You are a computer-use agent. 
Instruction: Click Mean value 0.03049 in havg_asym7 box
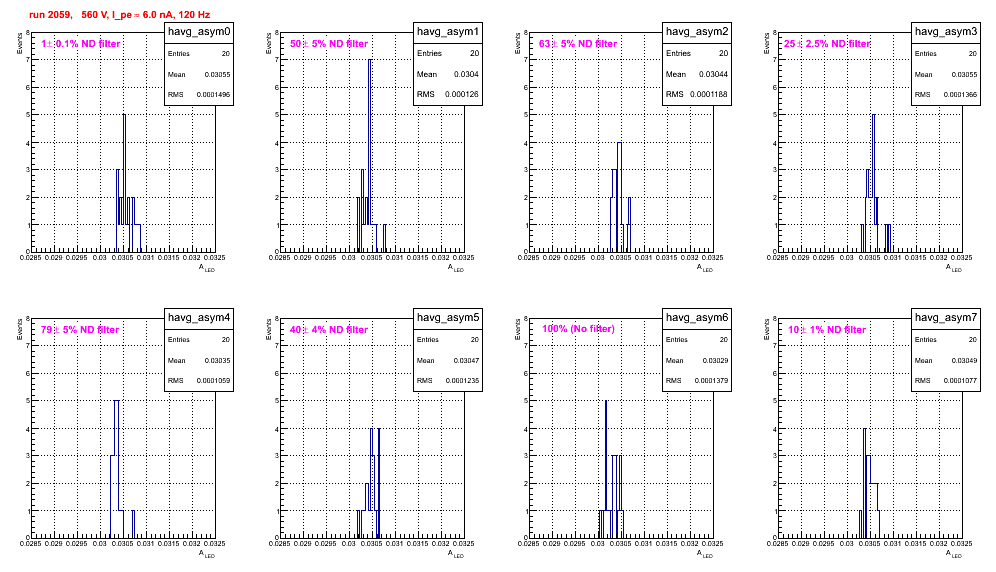[964, 361]
